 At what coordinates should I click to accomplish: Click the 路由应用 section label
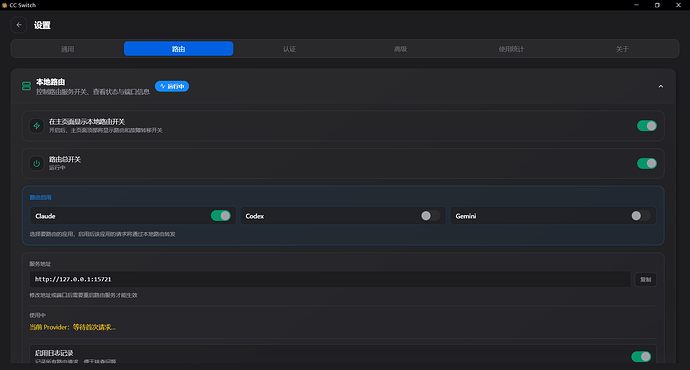(40, 198)
